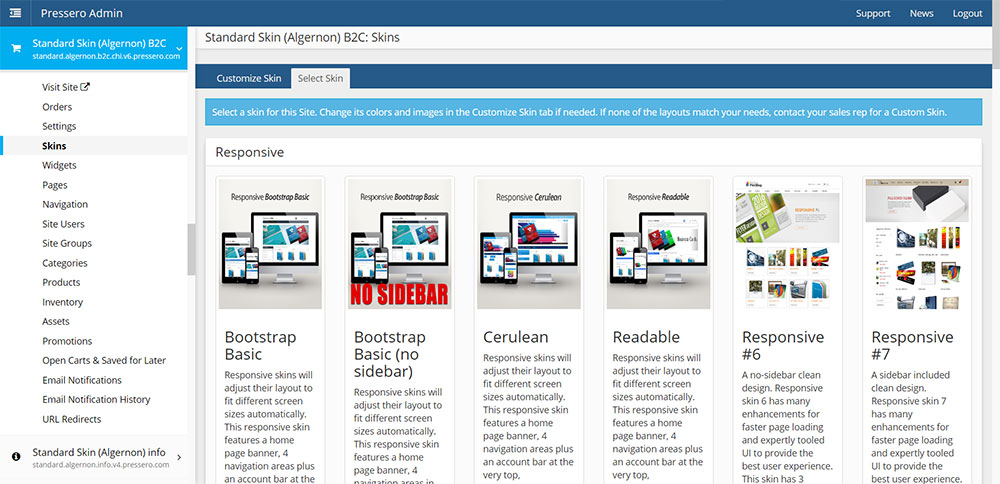Click Logout in top bar
Screen dimensions: 1000x484
tap(967, 13)
